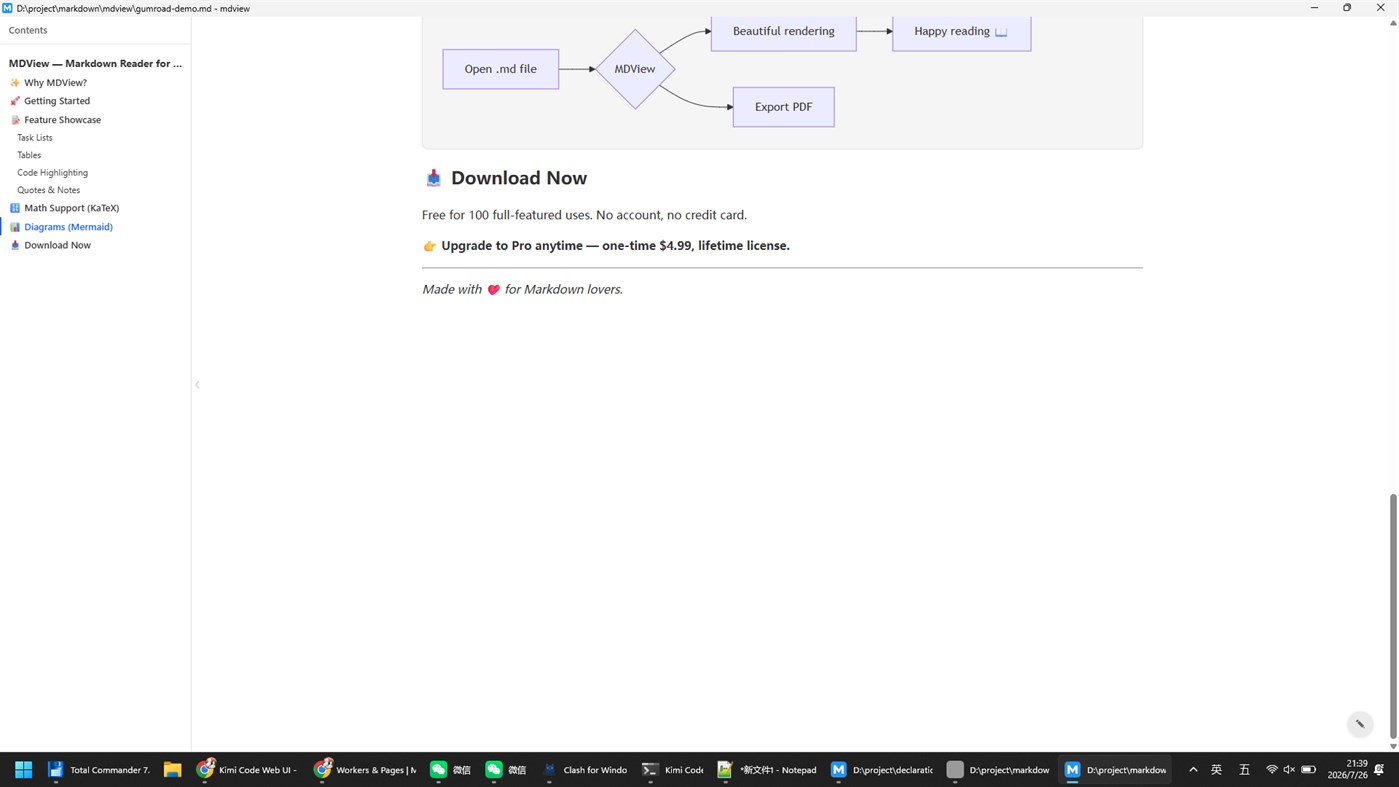Click the vertical scrollbar thumb
Viewport: 1399px width, 787px height.
[1393, 617]
